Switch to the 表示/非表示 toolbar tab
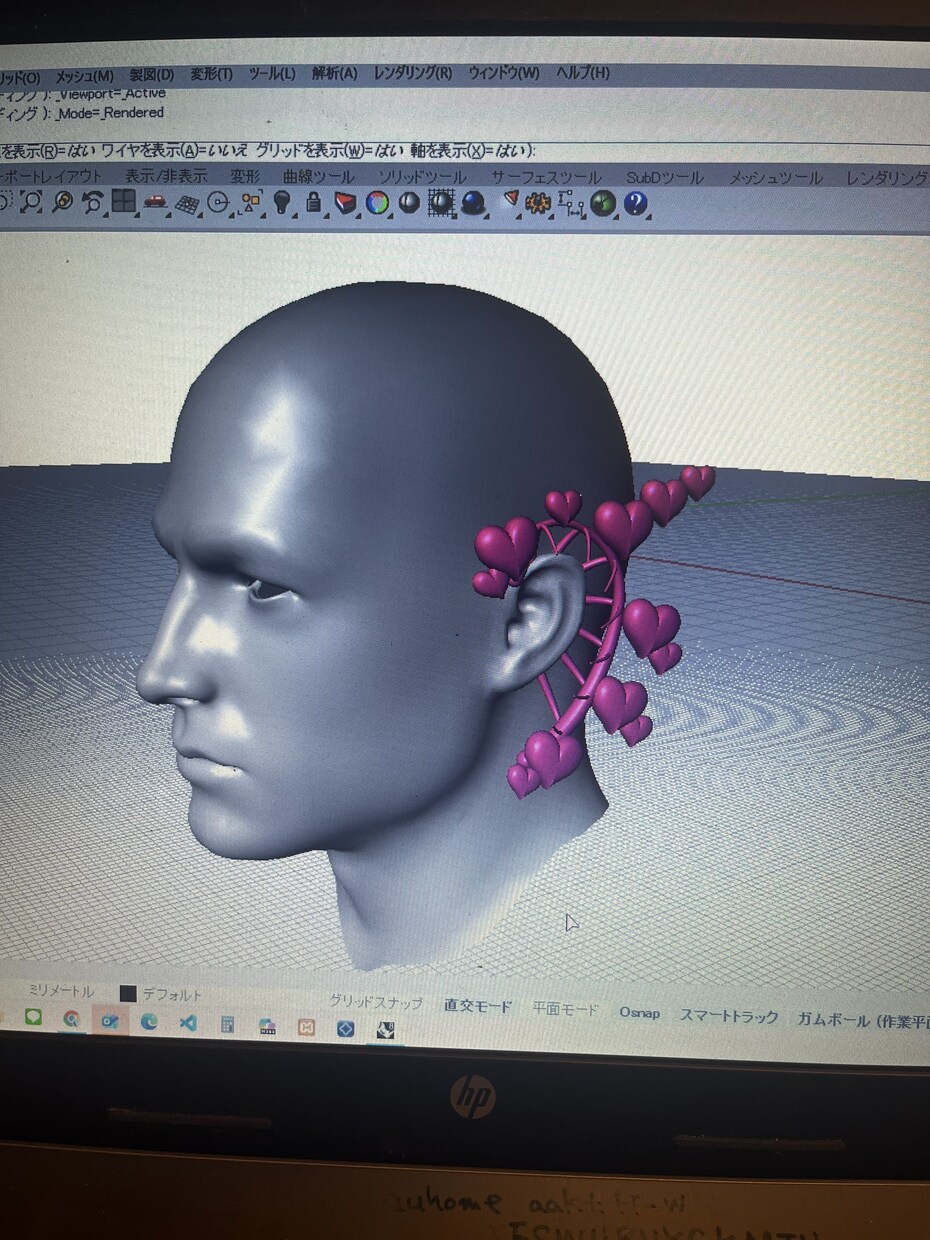The width and height of the screenshot is (930, 1240). click(x=166, y=176)
